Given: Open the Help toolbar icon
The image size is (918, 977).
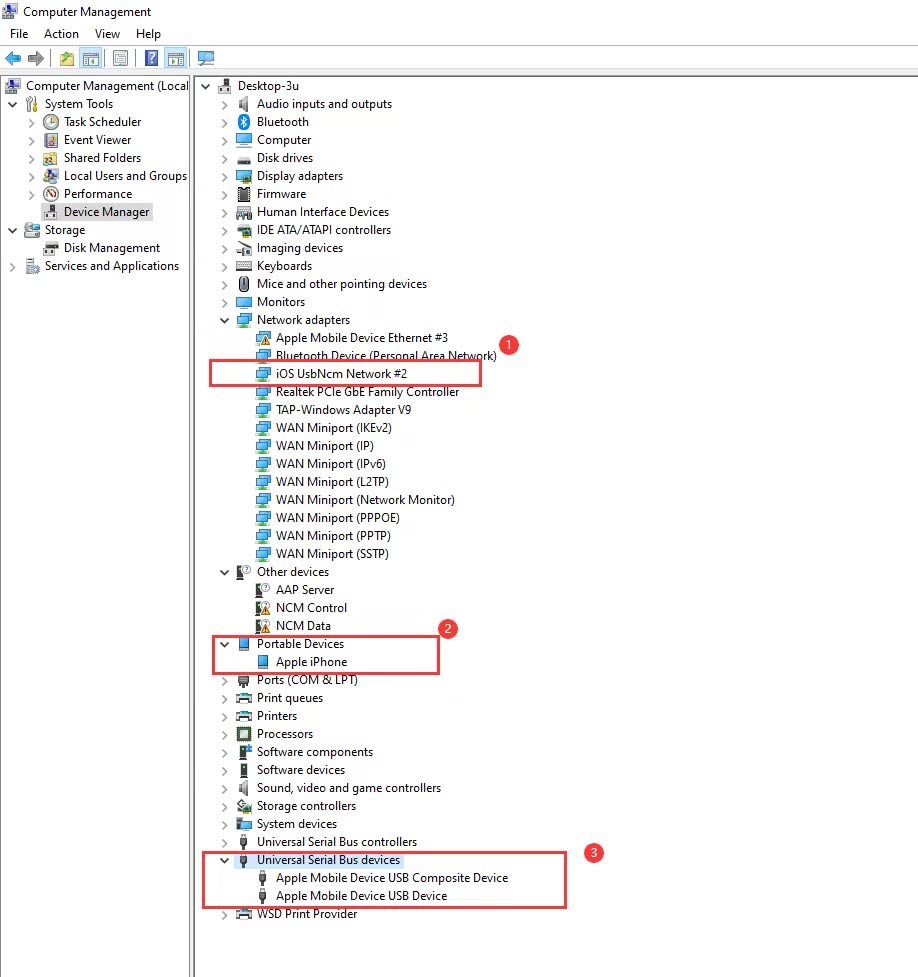Looking at the screenshot, I should click(150, 58).
